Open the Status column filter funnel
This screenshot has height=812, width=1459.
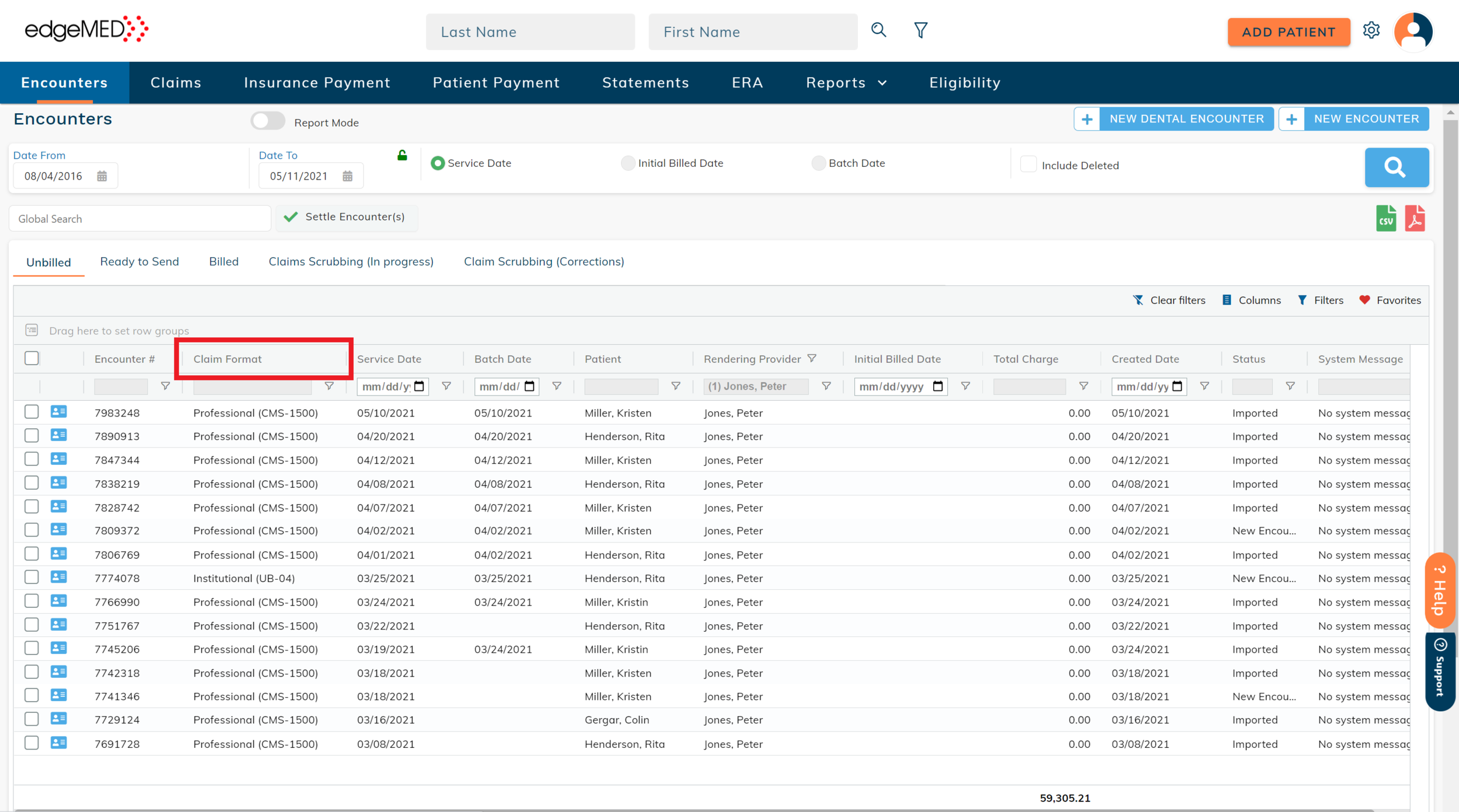point(1290,386)
